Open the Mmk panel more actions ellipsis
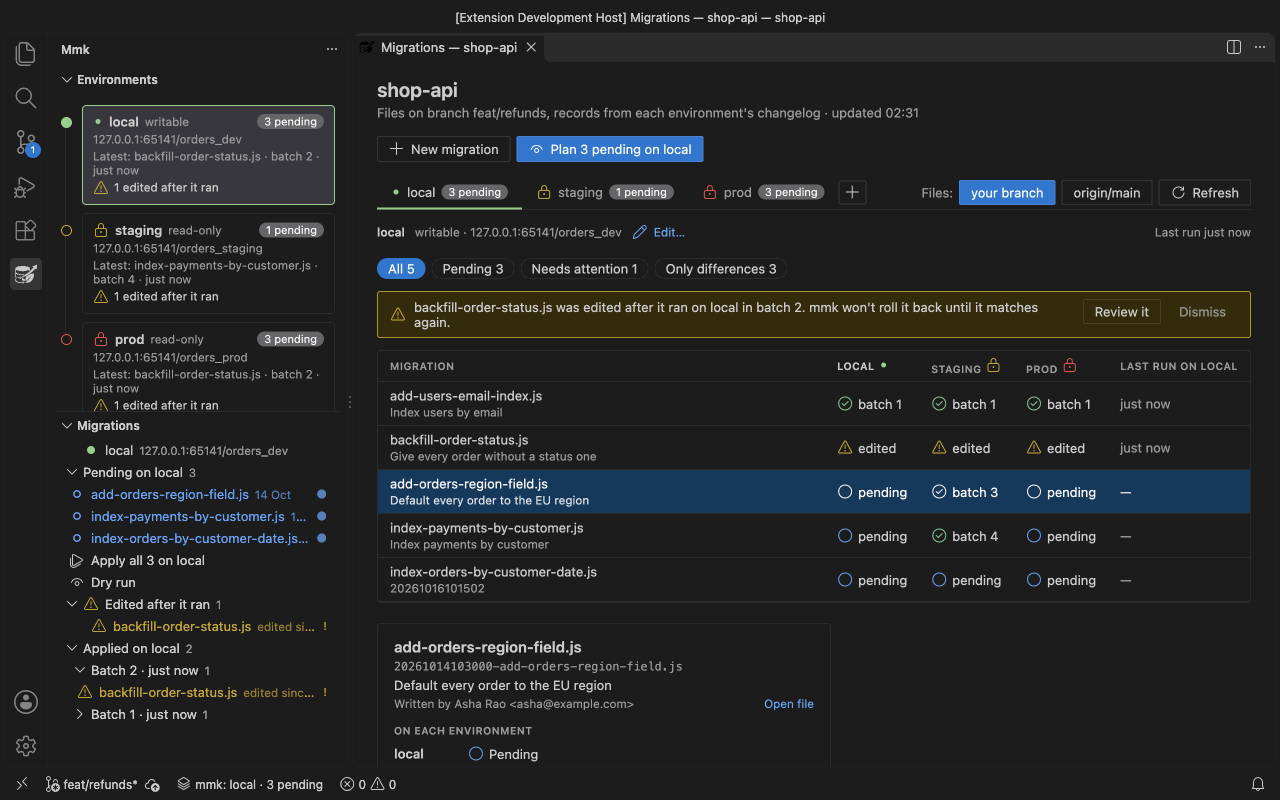This screenshot has height=800, width=1280. coord(332,49)
